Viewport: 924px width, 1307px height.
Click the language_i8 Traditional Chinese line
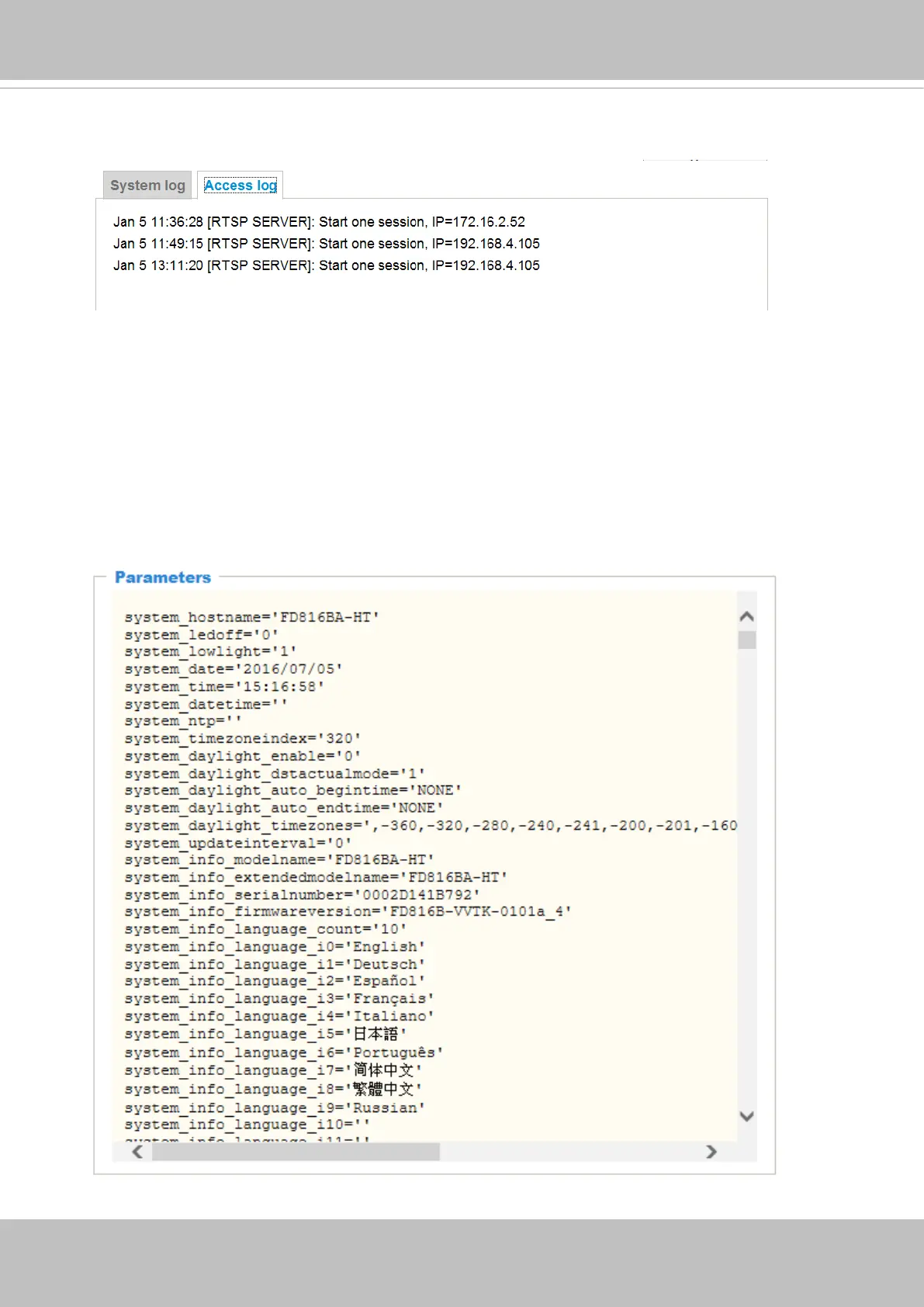click(273, 1090)
